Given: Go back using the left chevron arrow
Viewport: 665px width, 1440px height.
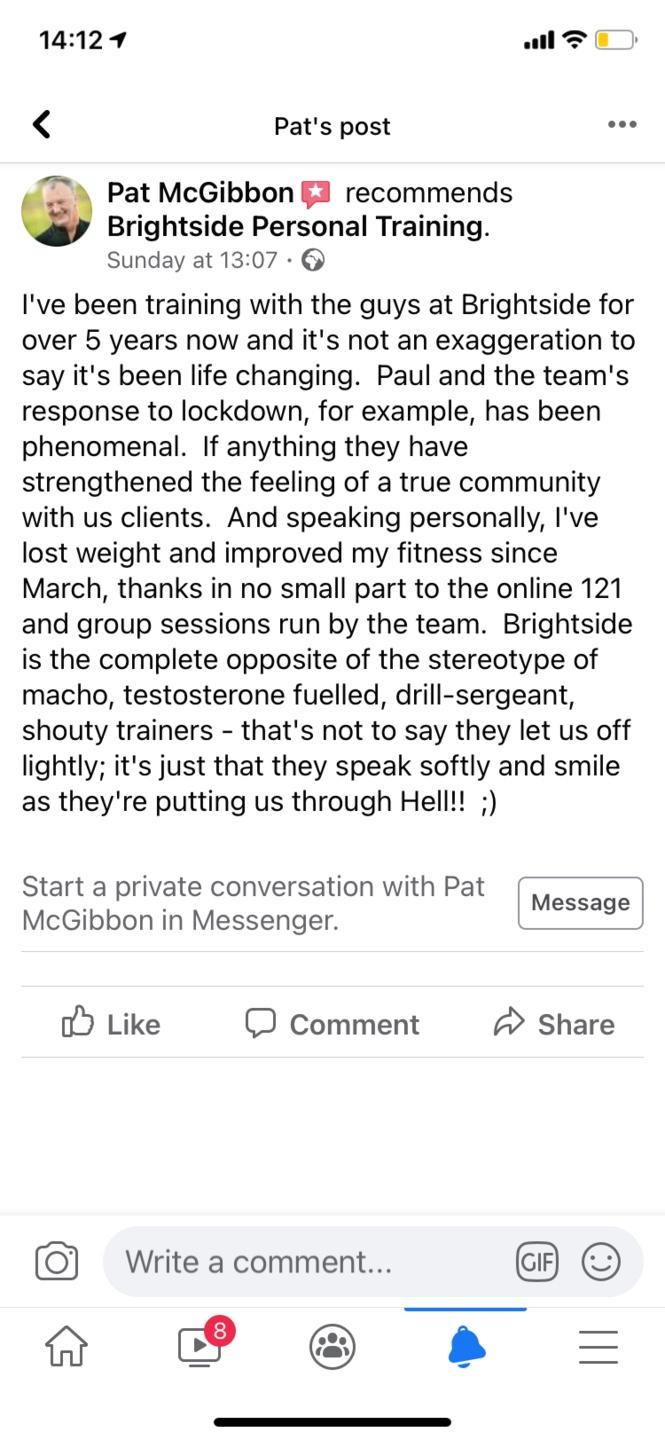Looking at the screenshot, I should point(41,125).
